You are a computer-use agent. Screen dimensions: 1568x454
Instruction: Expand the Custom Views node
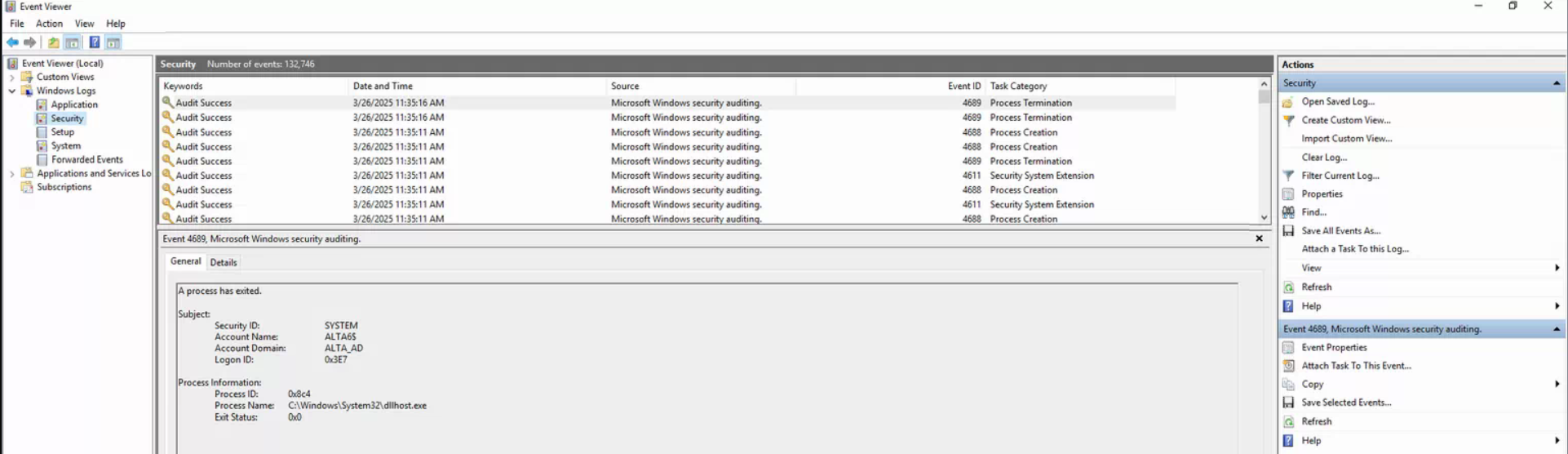11,78
